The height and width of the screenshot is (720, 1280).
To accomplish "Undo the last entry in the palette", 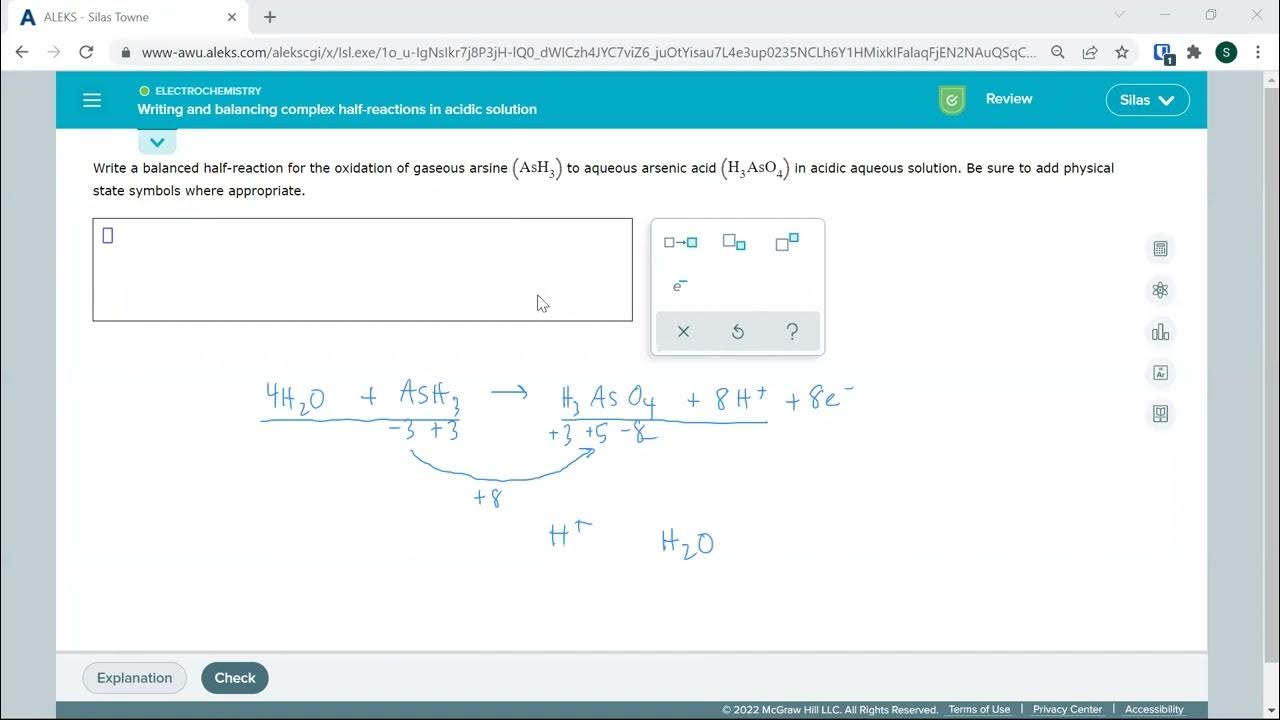I will [x=738, y=332].
